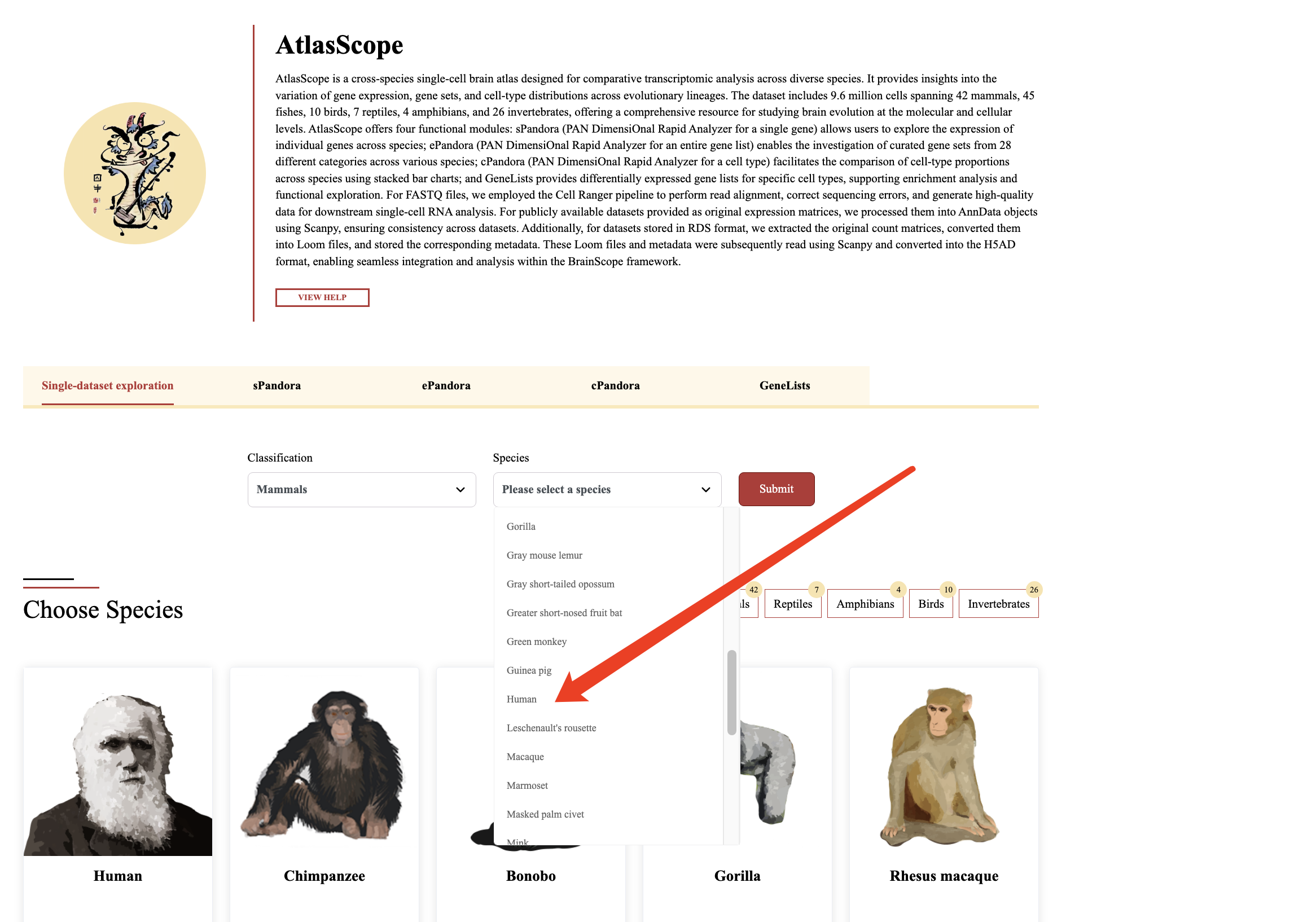Switch to the sPandora tab

pos(277,385)
